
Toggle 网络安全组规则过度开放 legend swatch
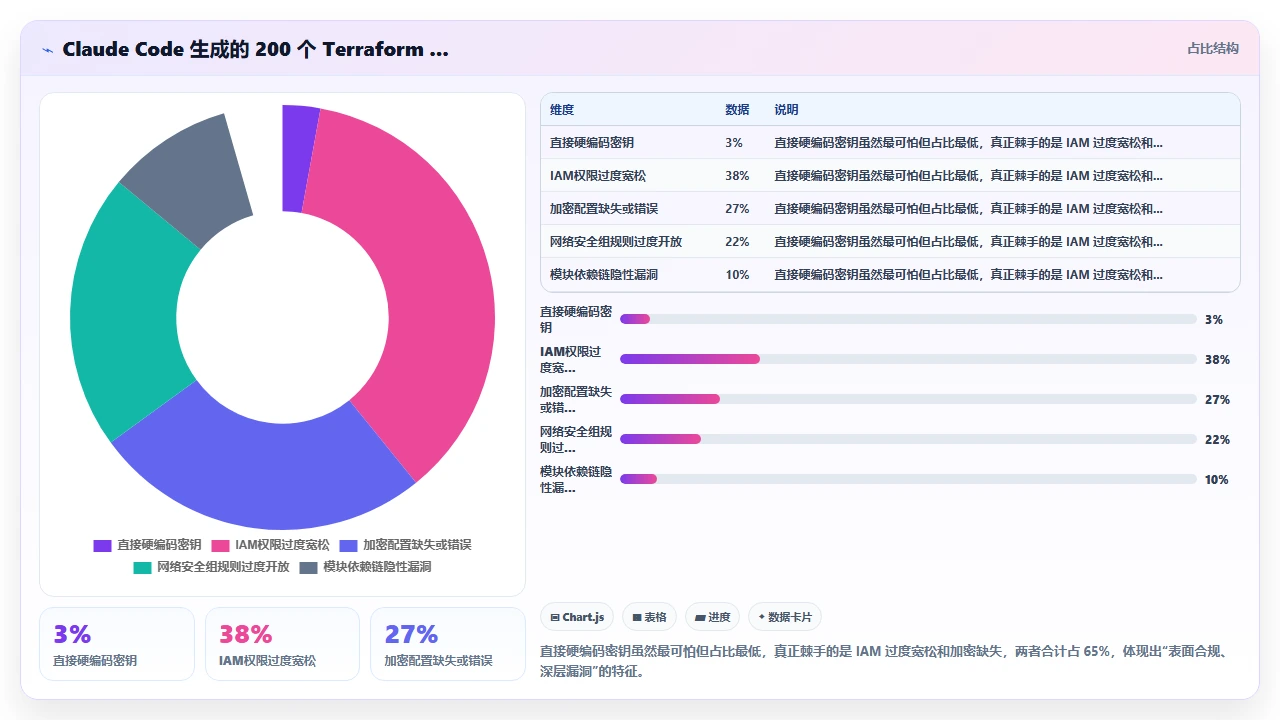[142, 567]
